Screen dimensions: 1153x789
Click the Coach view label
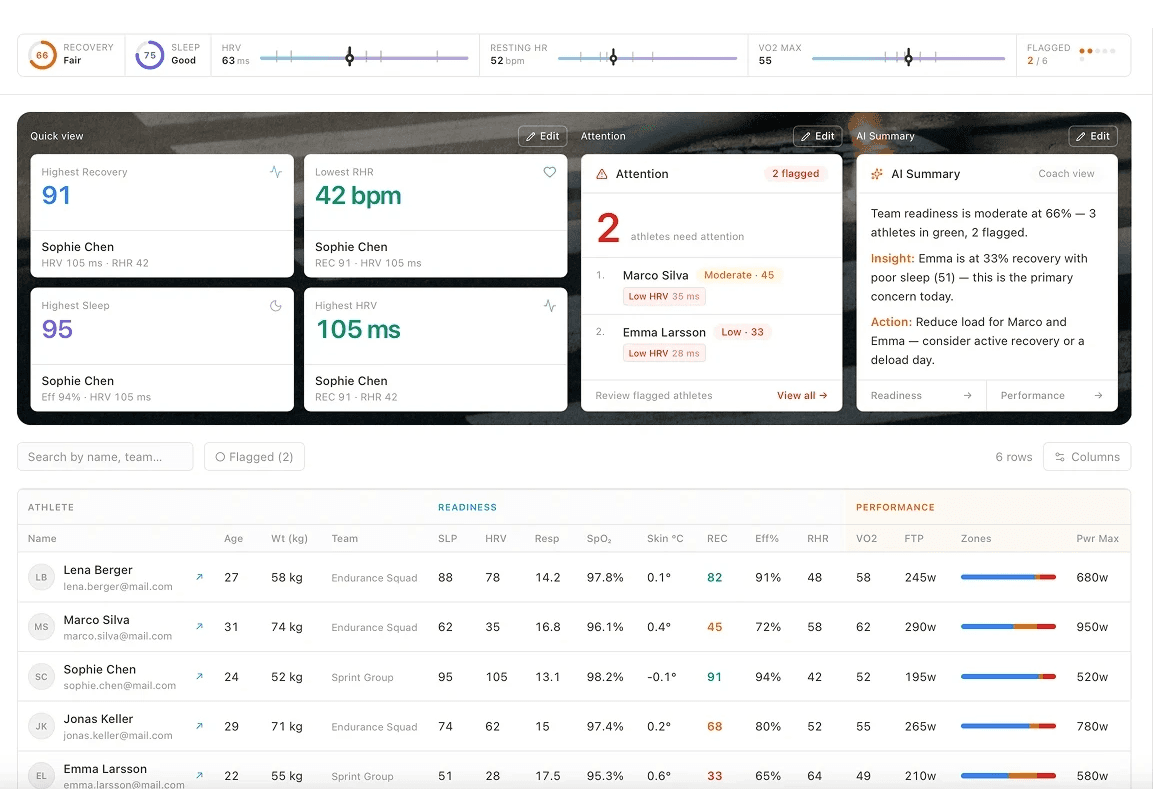[x=1066, y=174]
